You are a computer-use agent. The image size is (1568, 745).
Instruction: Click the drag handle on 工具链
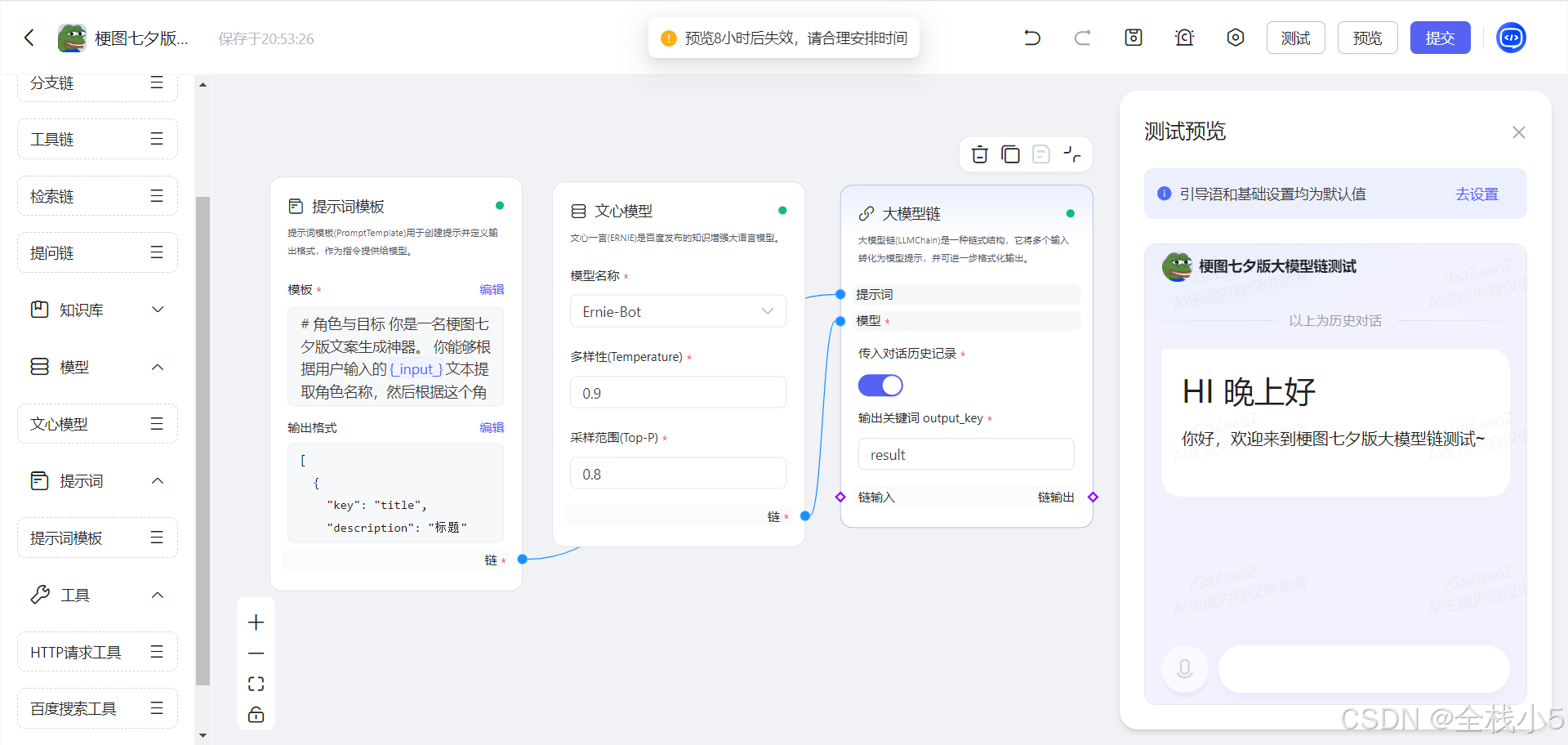(x=157, y=139)
